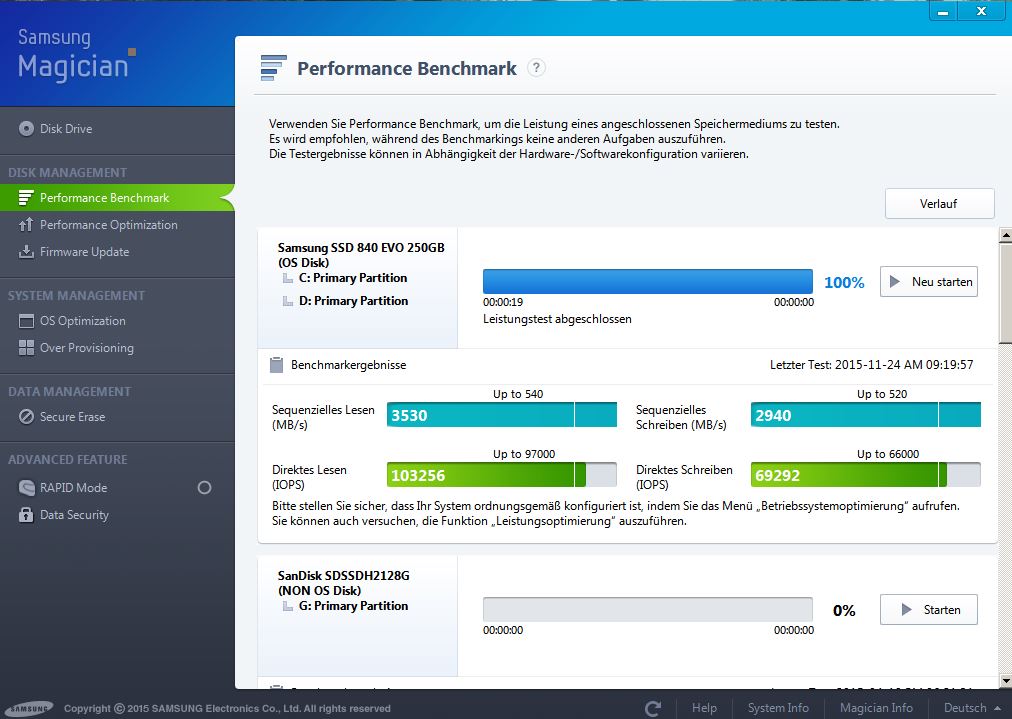Click the Secure Erase circle-slash icon

click(x=26, y=417)
